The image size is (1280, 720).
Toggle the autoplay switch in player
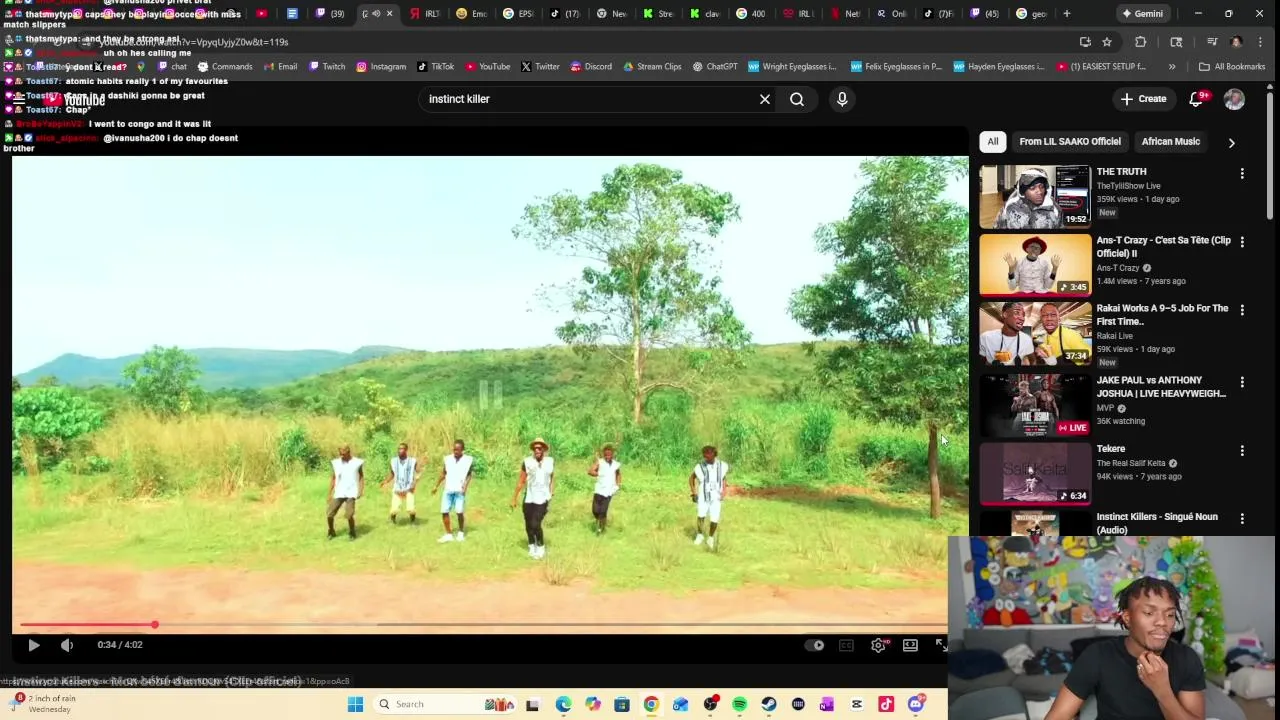(815, 645)
